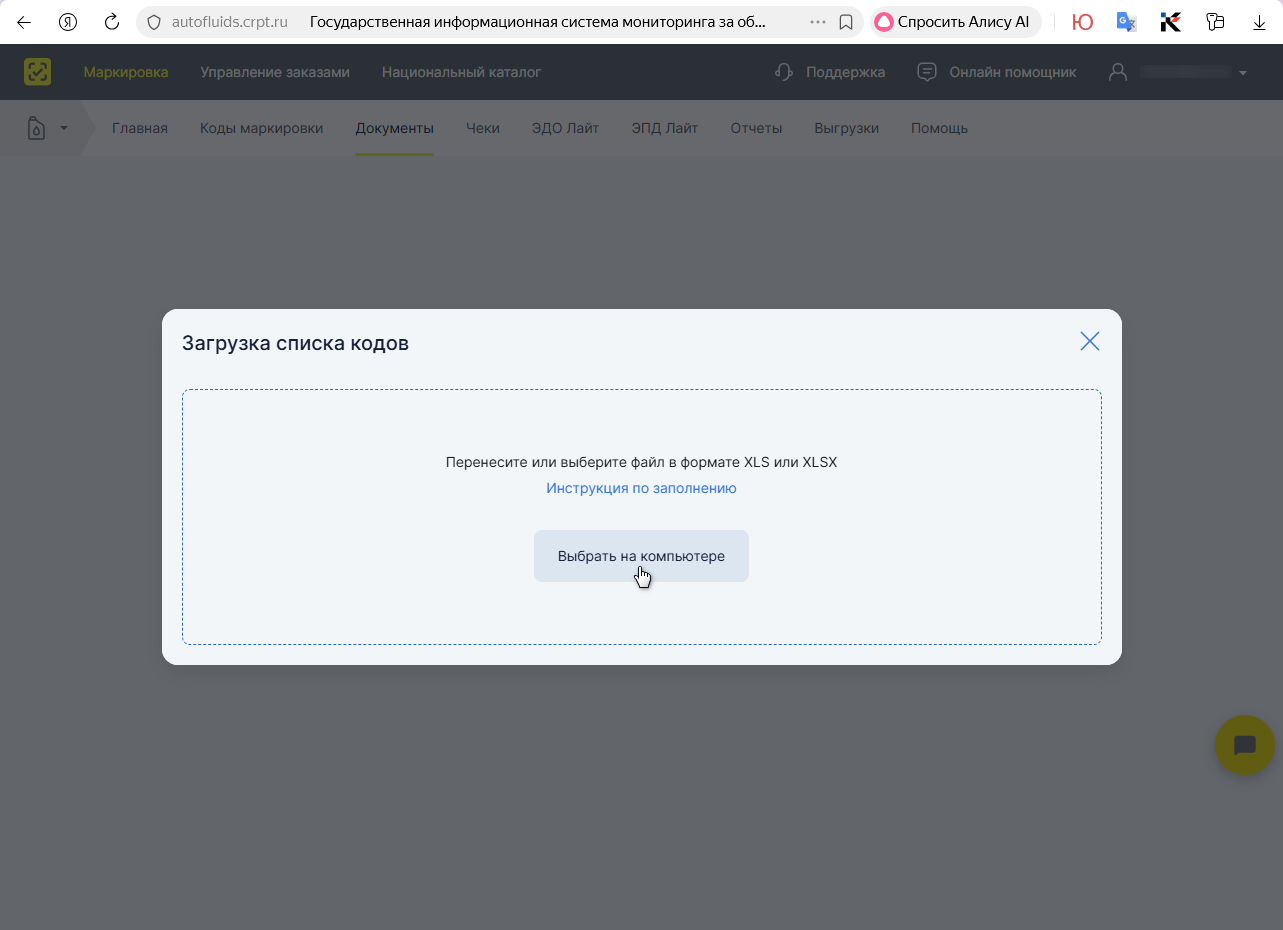The height and width of the screenshot is (930, 1283).
Task: Open the Управление заказами menu item
Action: pos(275,72)
